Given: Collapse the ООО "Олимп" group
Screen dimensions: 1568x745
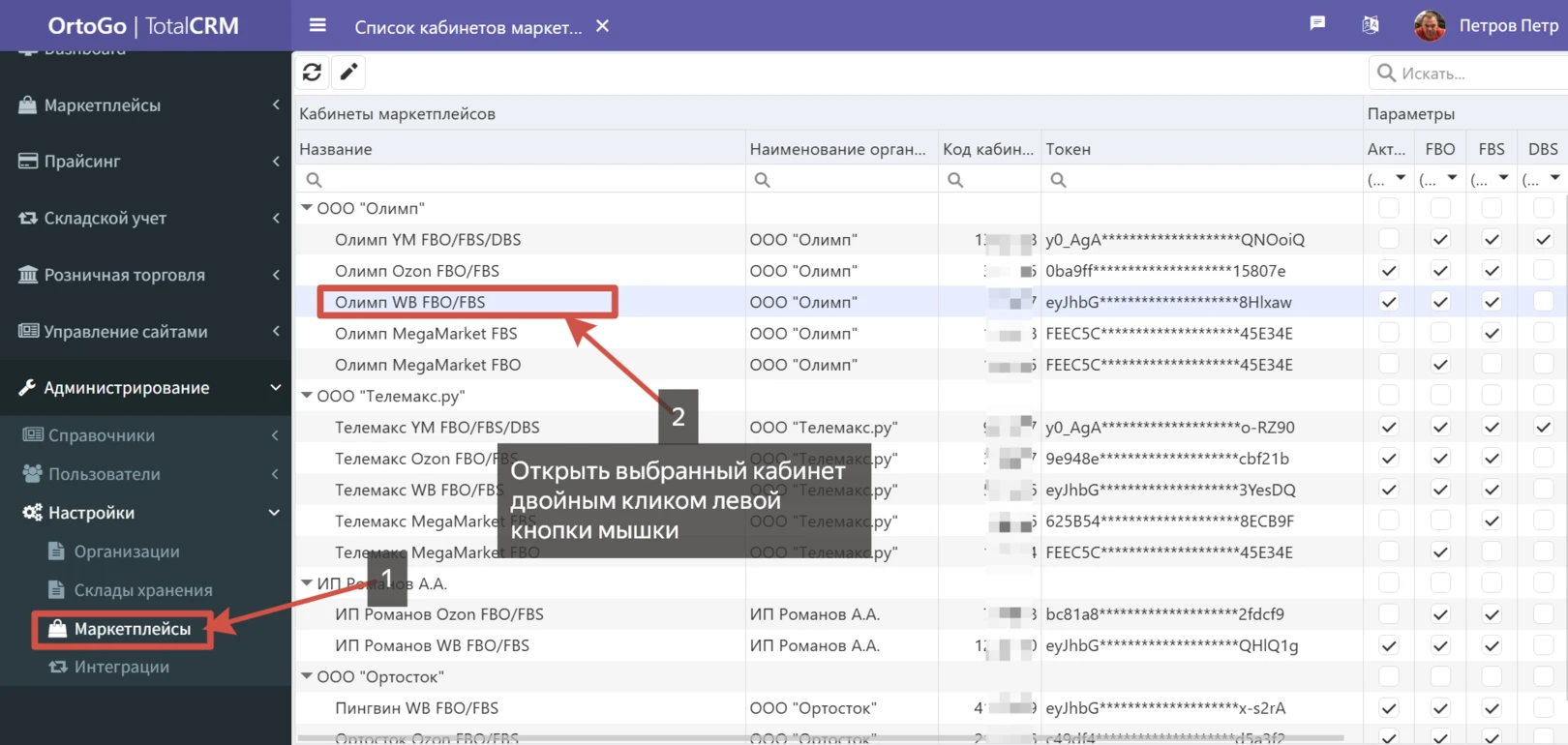Looking at the screenshot, I should pyautogui.click(x=307, y=208).
